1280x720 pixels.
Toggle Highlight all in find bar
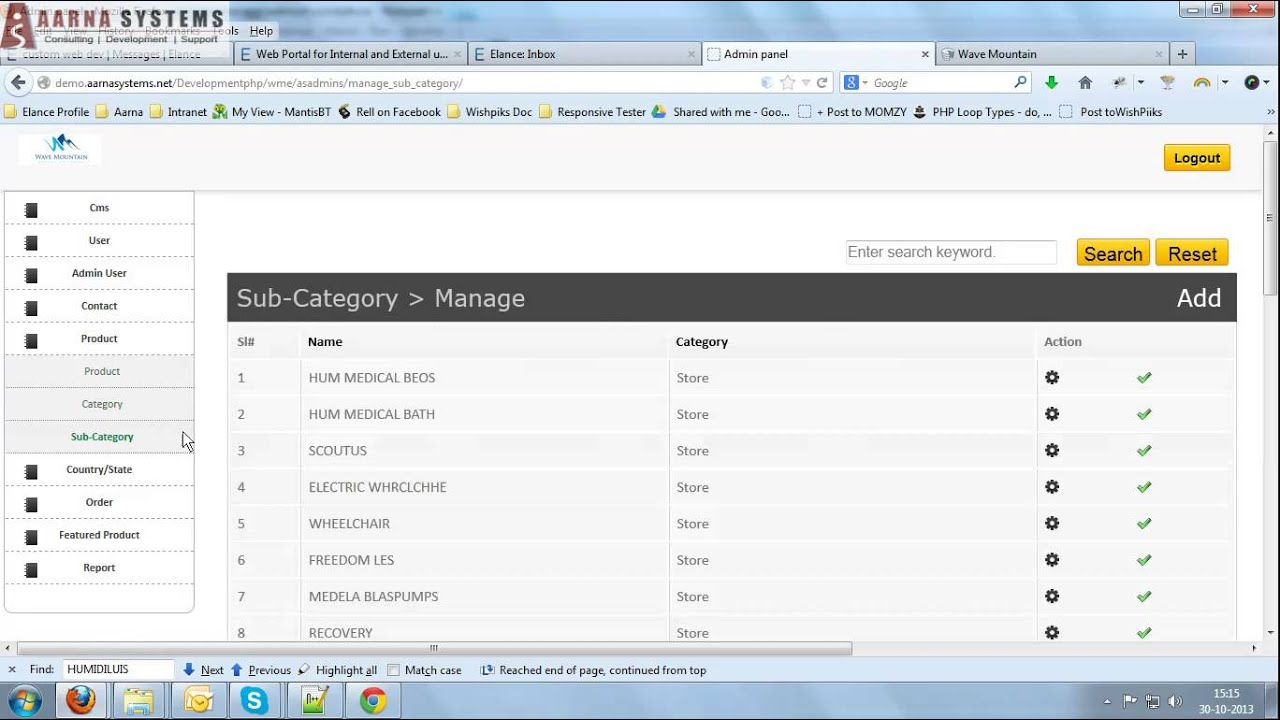(337, 670)
